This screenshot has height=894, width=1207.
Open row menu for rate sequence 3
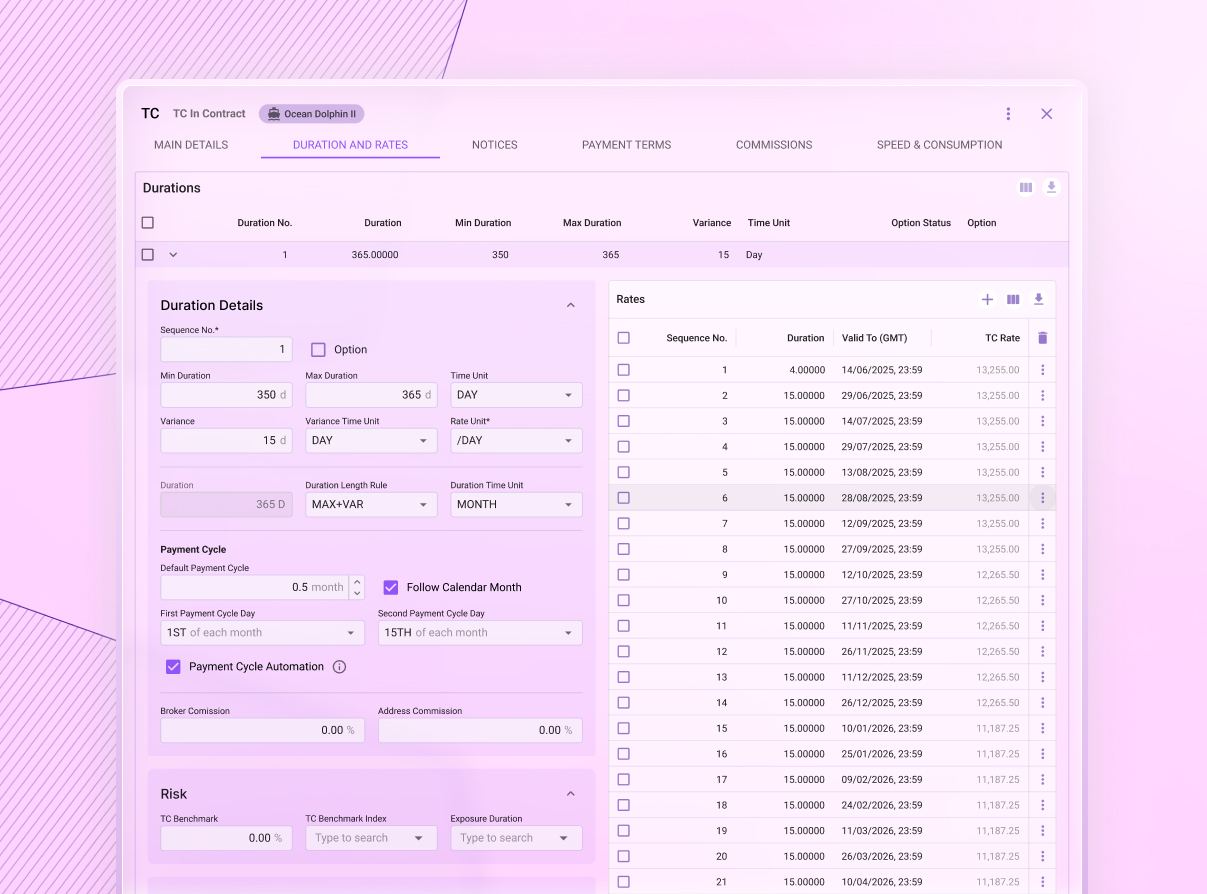click(1043, 421)
